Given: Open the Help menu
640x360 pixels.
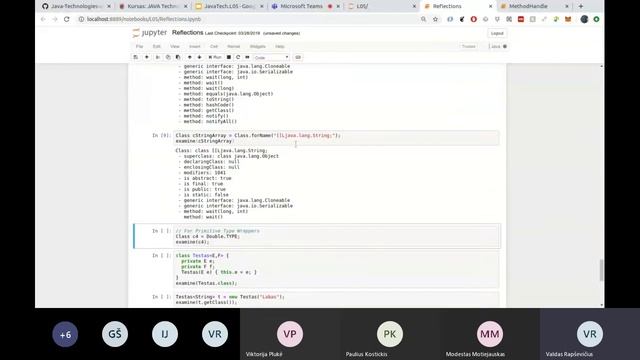Looking at the screenshot, I should pyautogui.click(x=280, y=47).
